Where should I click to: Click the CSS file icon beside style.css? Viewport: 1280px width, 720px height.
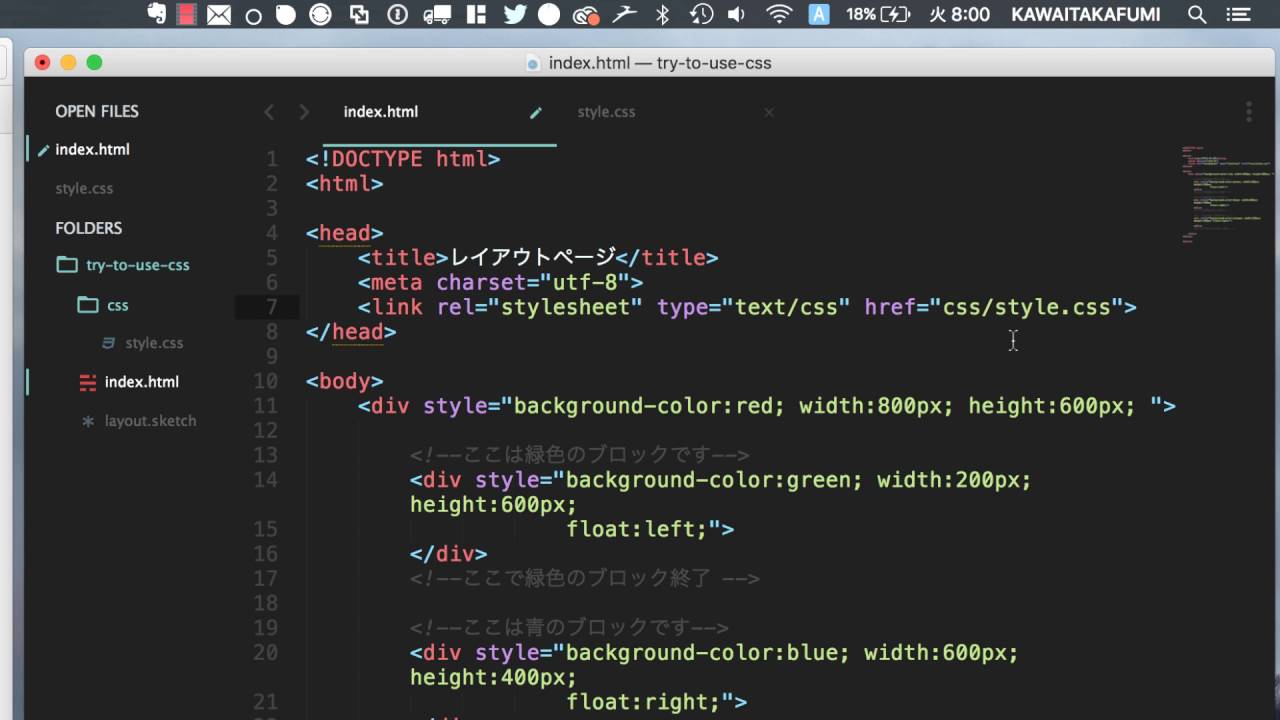tap(108, 343)
